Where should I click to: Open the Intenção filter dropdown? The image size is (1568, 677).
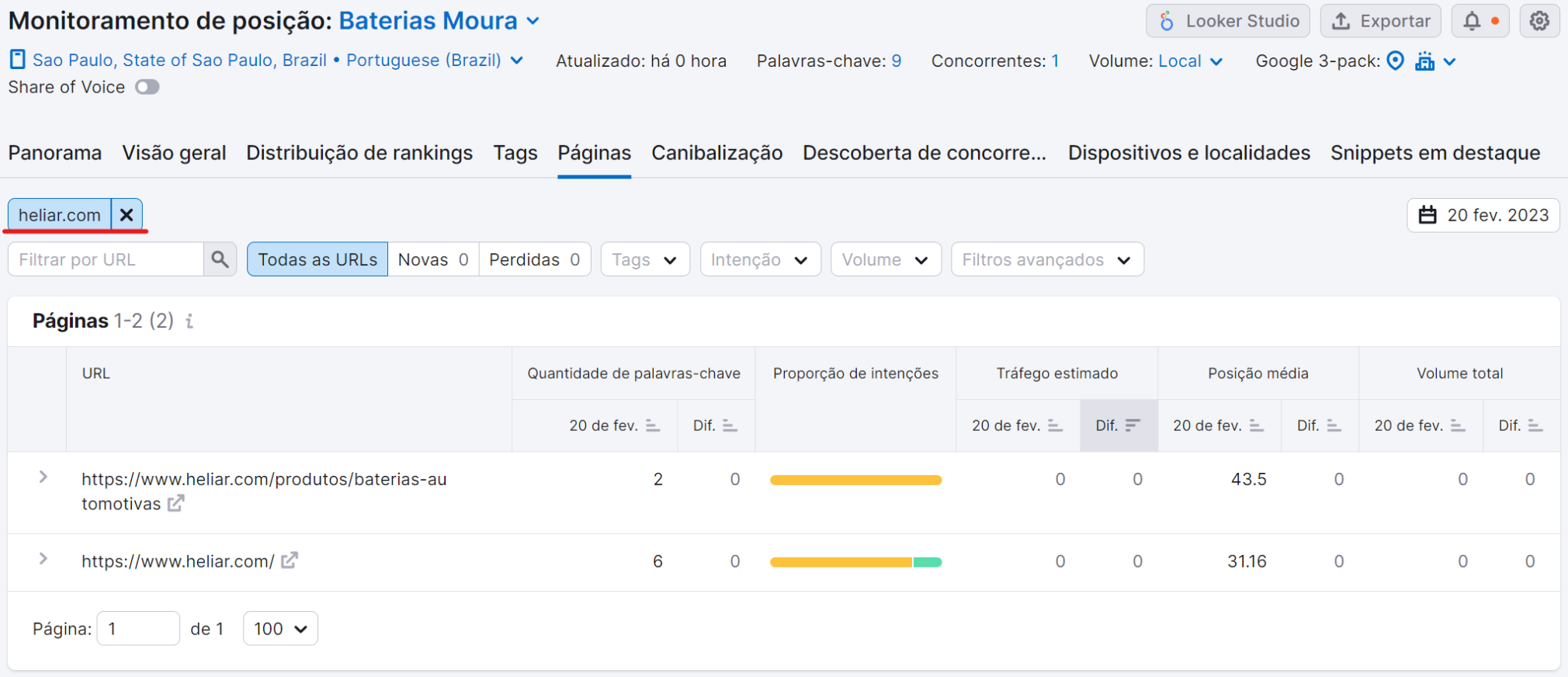761,259
